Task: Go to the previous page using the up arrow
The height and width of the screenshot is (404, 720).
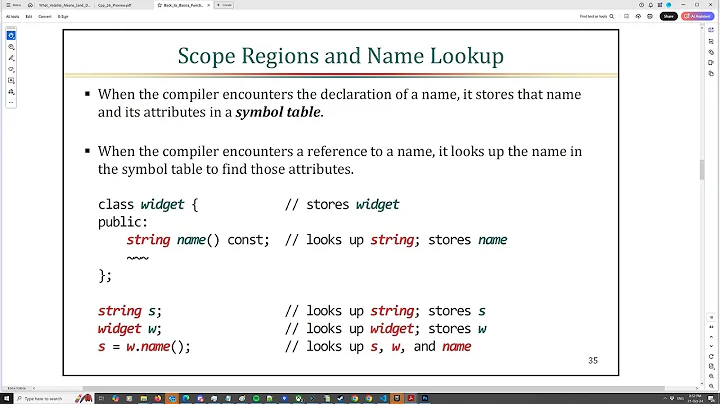Action: (x=711, y=337)
